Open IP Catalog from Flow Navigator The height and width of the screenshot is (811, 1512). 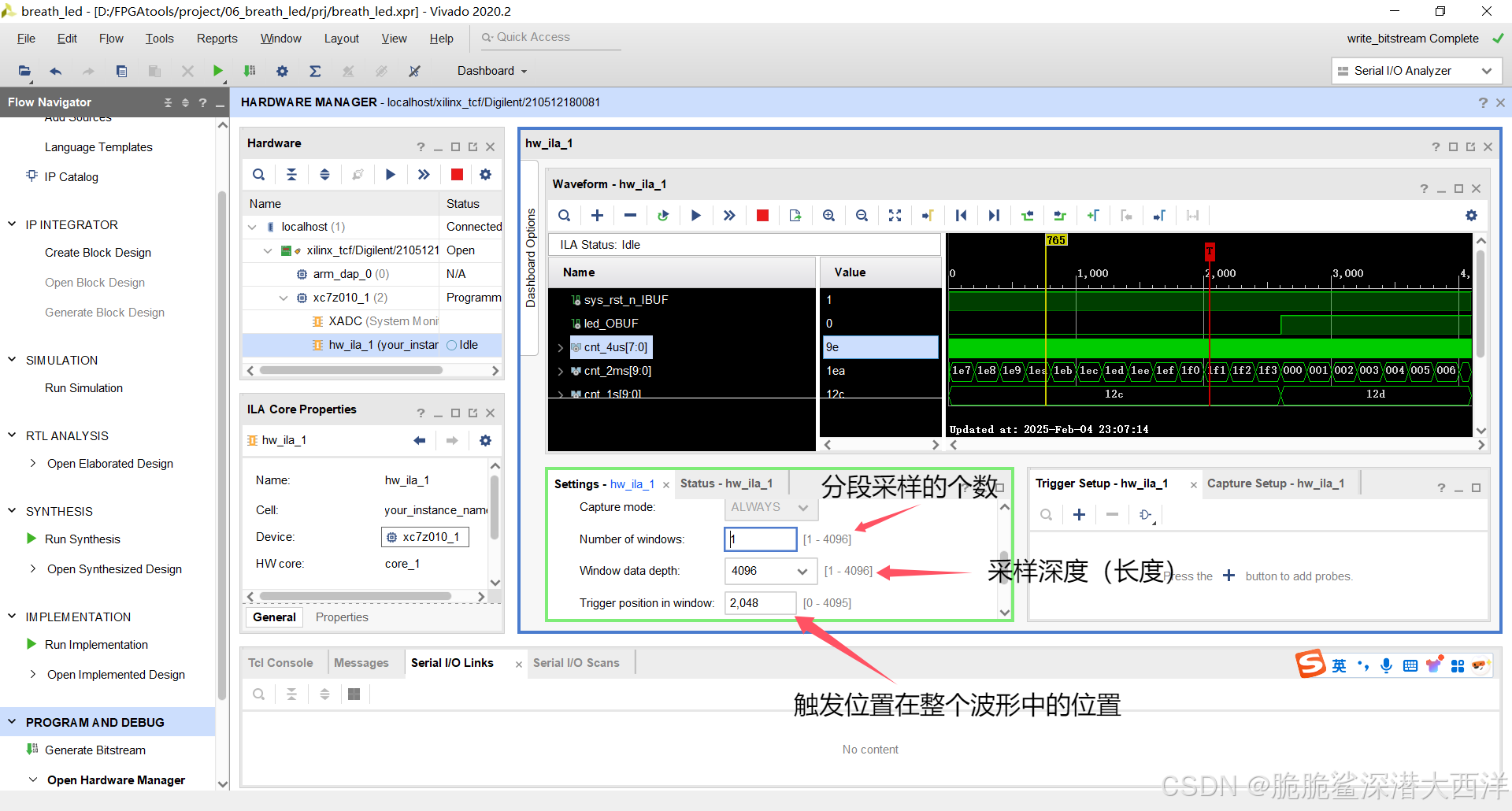point(71,177)
